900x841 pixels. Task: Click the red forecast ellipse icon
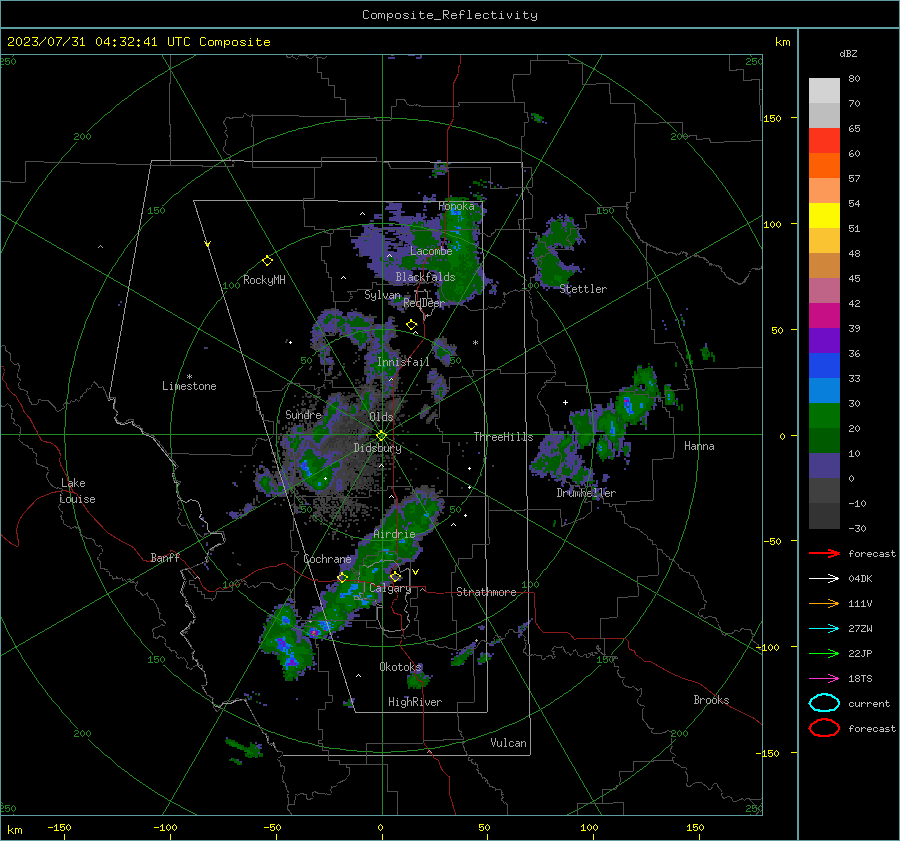[x=824, y=728]
